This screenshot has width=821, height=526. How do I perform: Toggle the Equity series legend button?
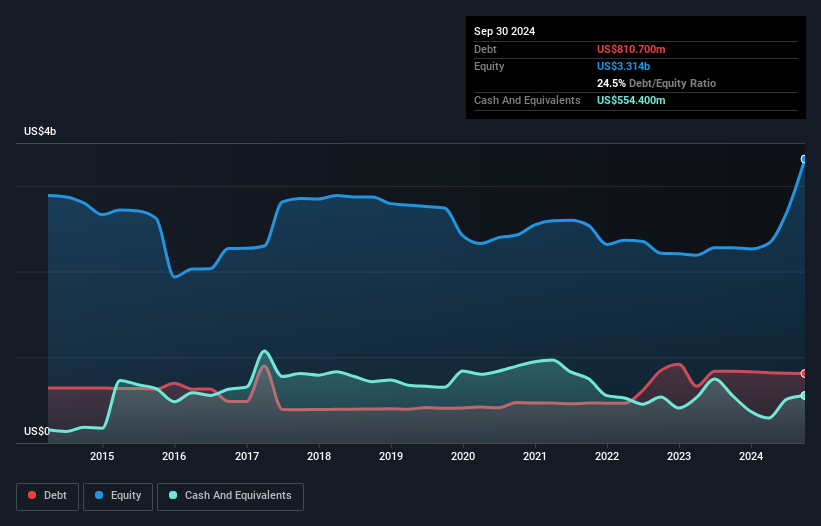click(118, 496)
